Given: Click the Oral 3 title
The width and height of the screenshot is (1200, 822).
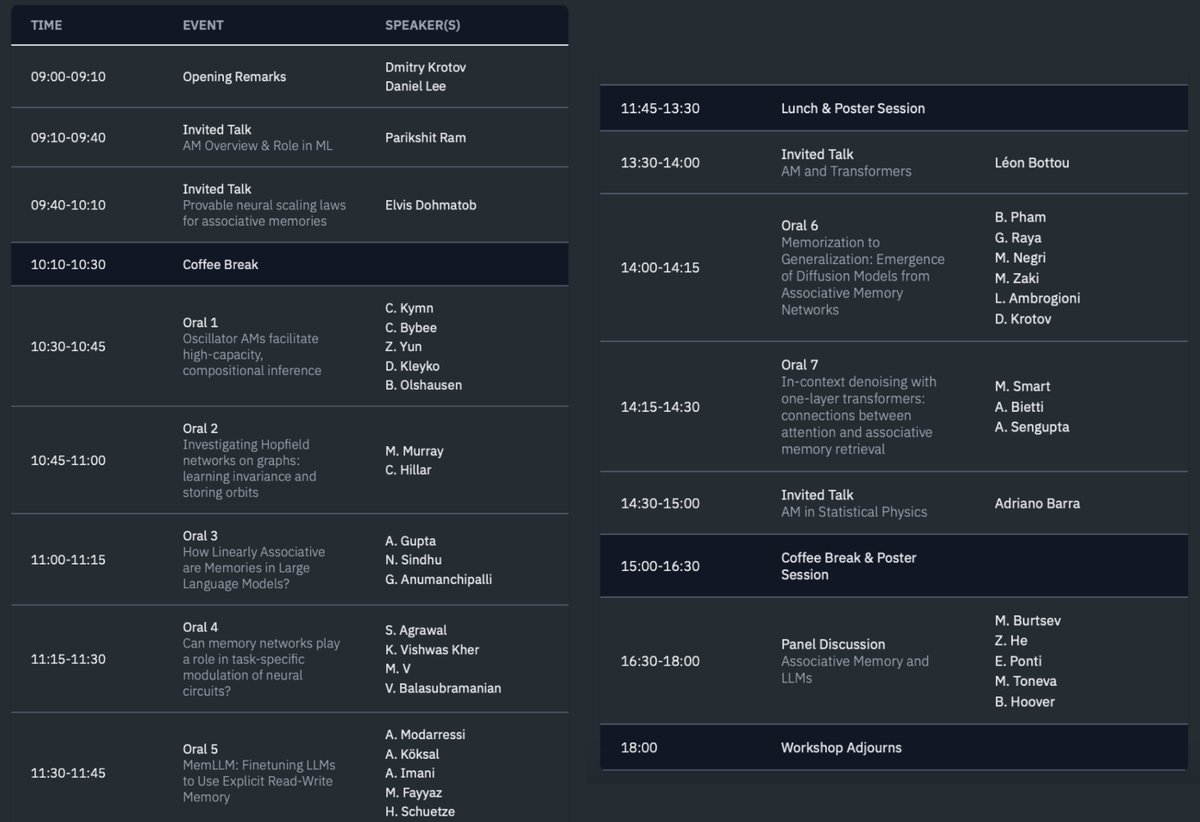Looking at the screenshot, I should click(x=200, y=536).
